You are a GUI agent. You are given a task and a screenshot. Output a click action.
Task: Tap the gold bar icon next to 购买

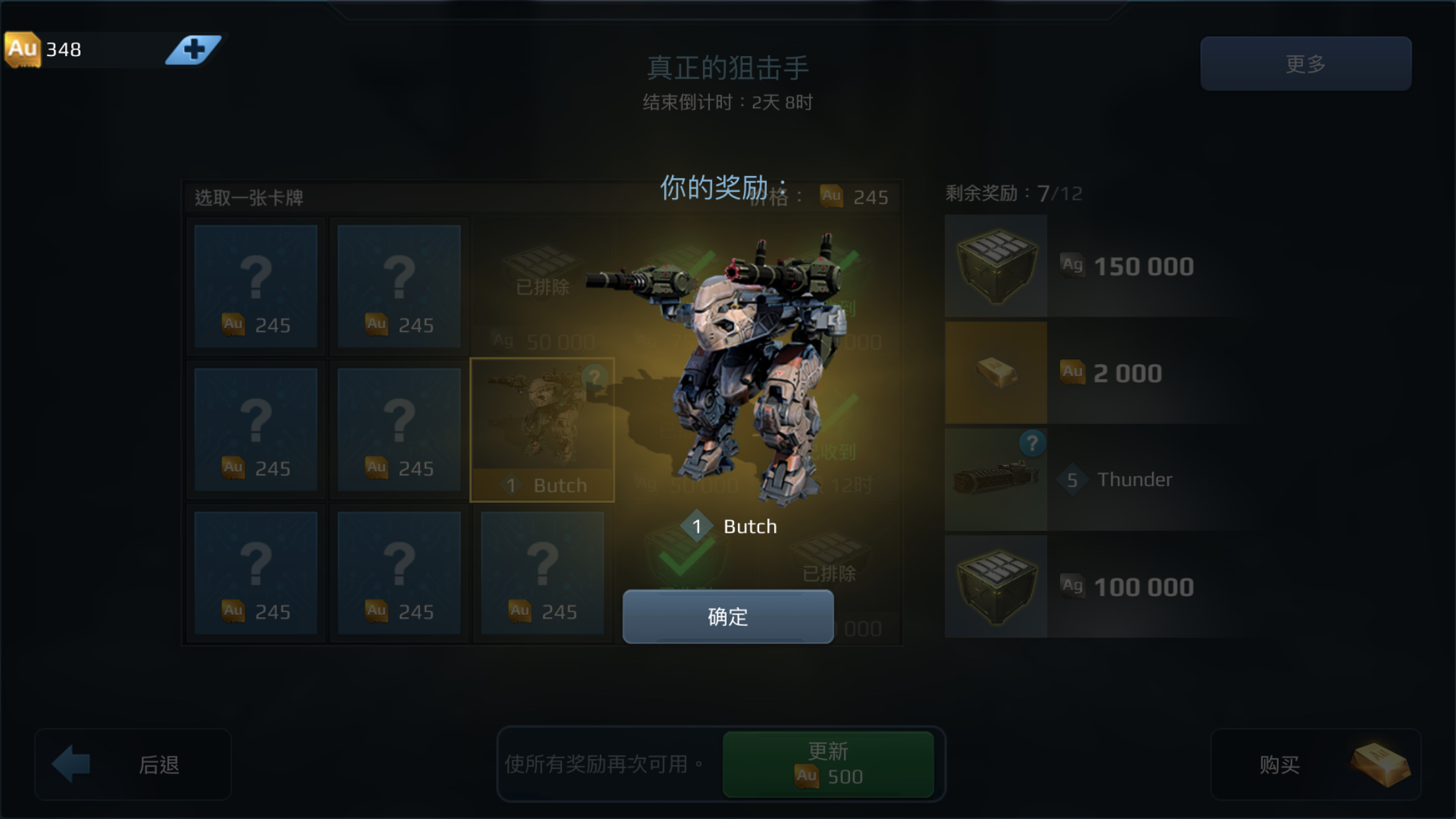[x=1380, y=764]
